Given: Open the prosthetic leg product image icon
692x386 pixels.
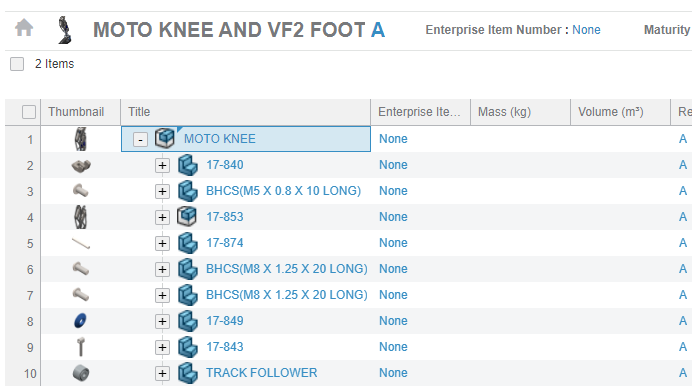Looking at the screenshot, I should (x=65, y=30).
